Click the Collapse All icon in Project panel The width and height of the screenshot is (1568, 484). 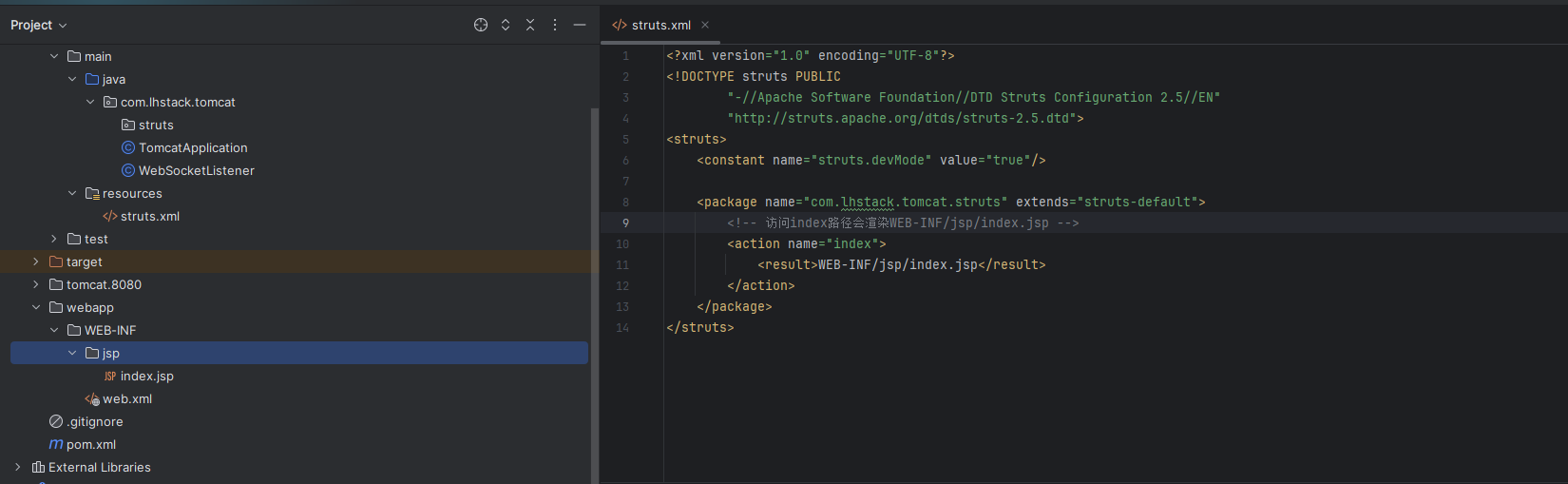point(530,25)
